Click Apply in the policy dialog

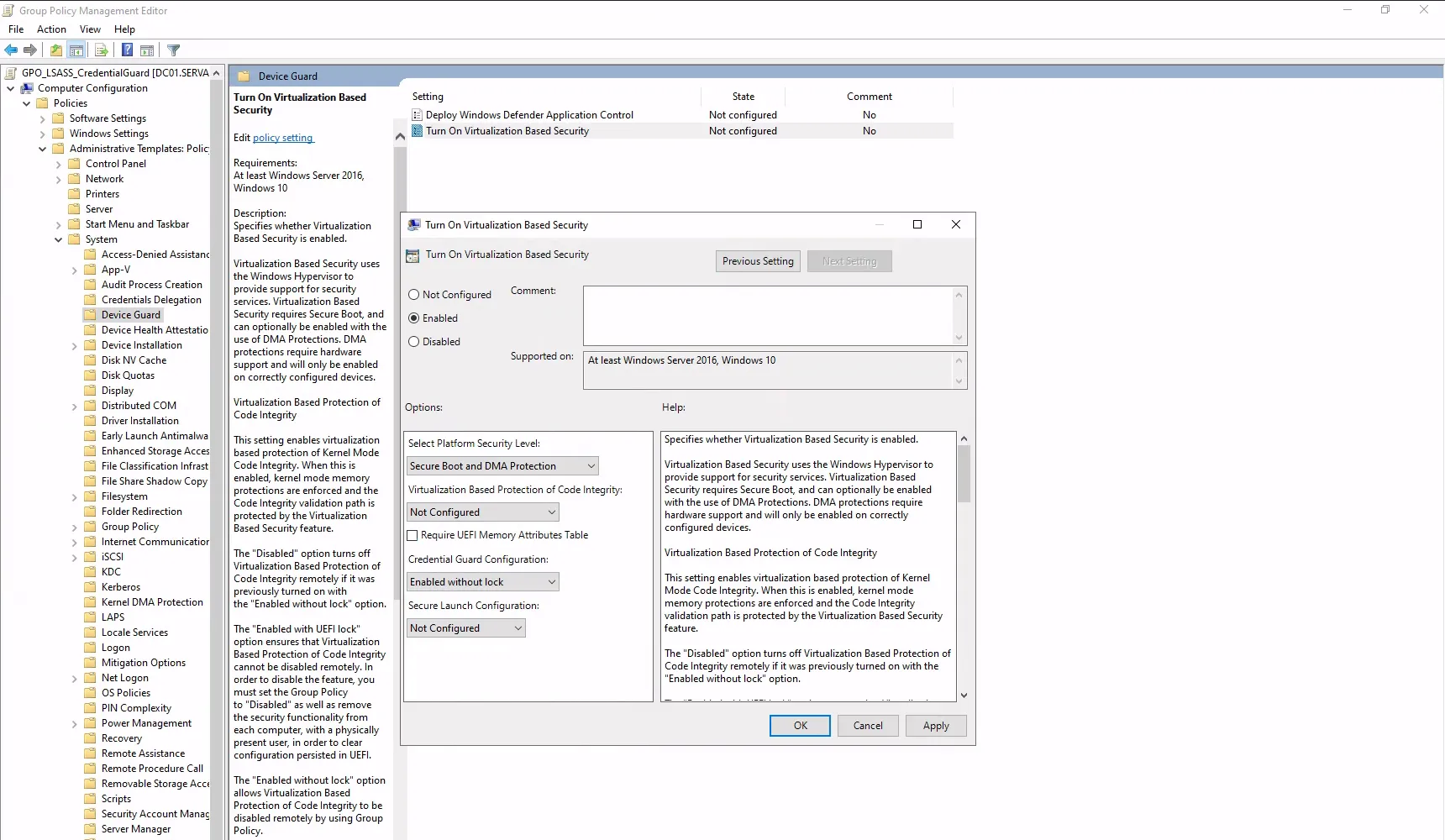(936, 726)
